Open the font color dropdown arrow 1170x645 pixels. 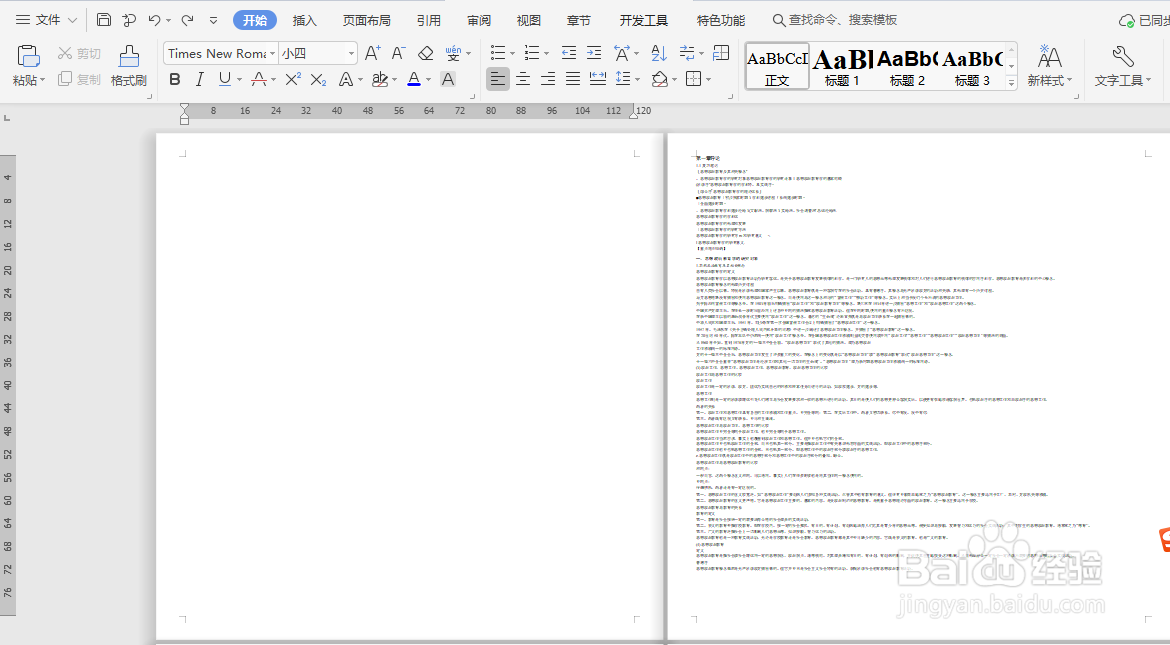(428, 79)
